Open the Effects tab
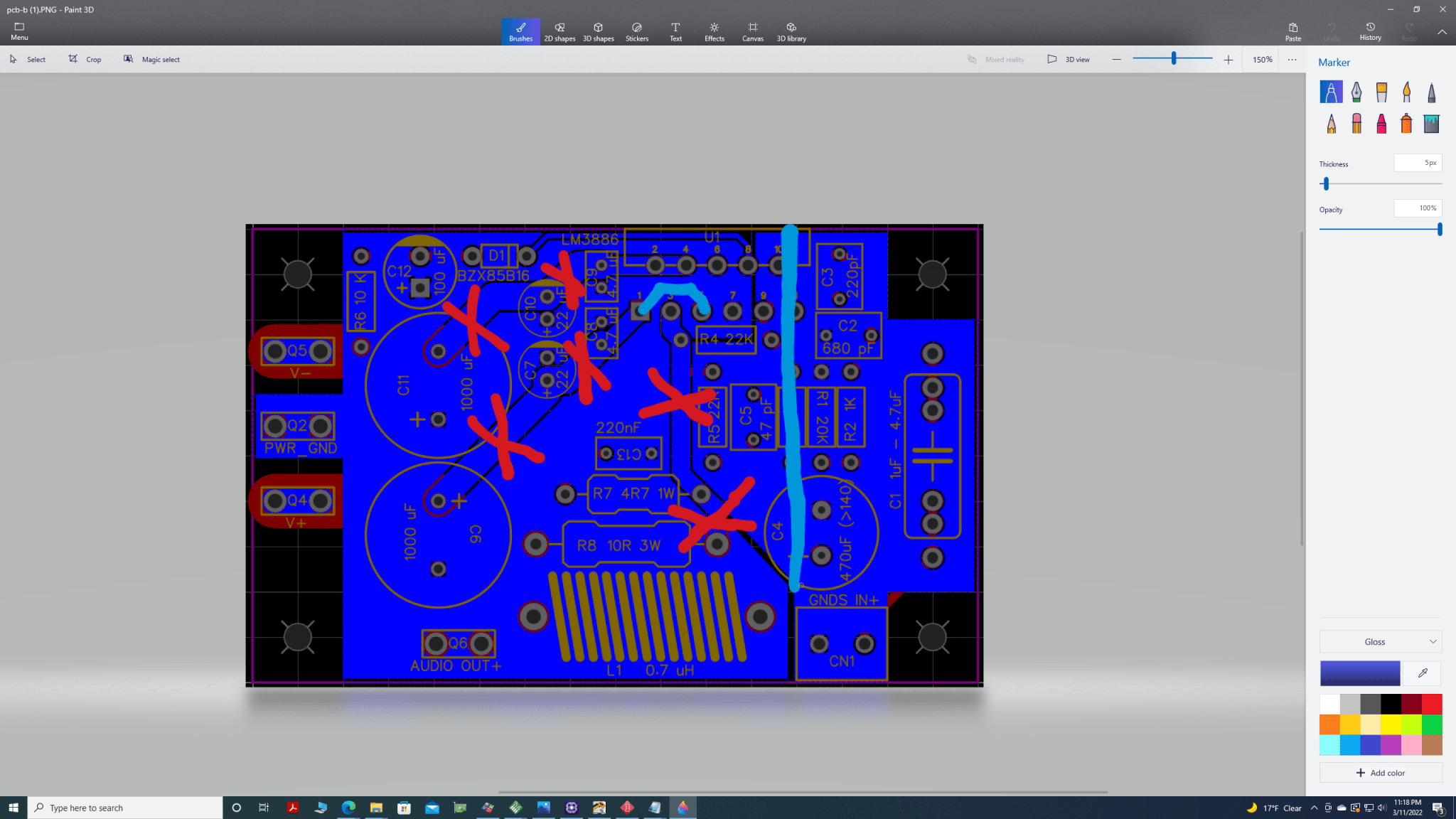This screenshot has height=819, width=1456. point(714,31)
